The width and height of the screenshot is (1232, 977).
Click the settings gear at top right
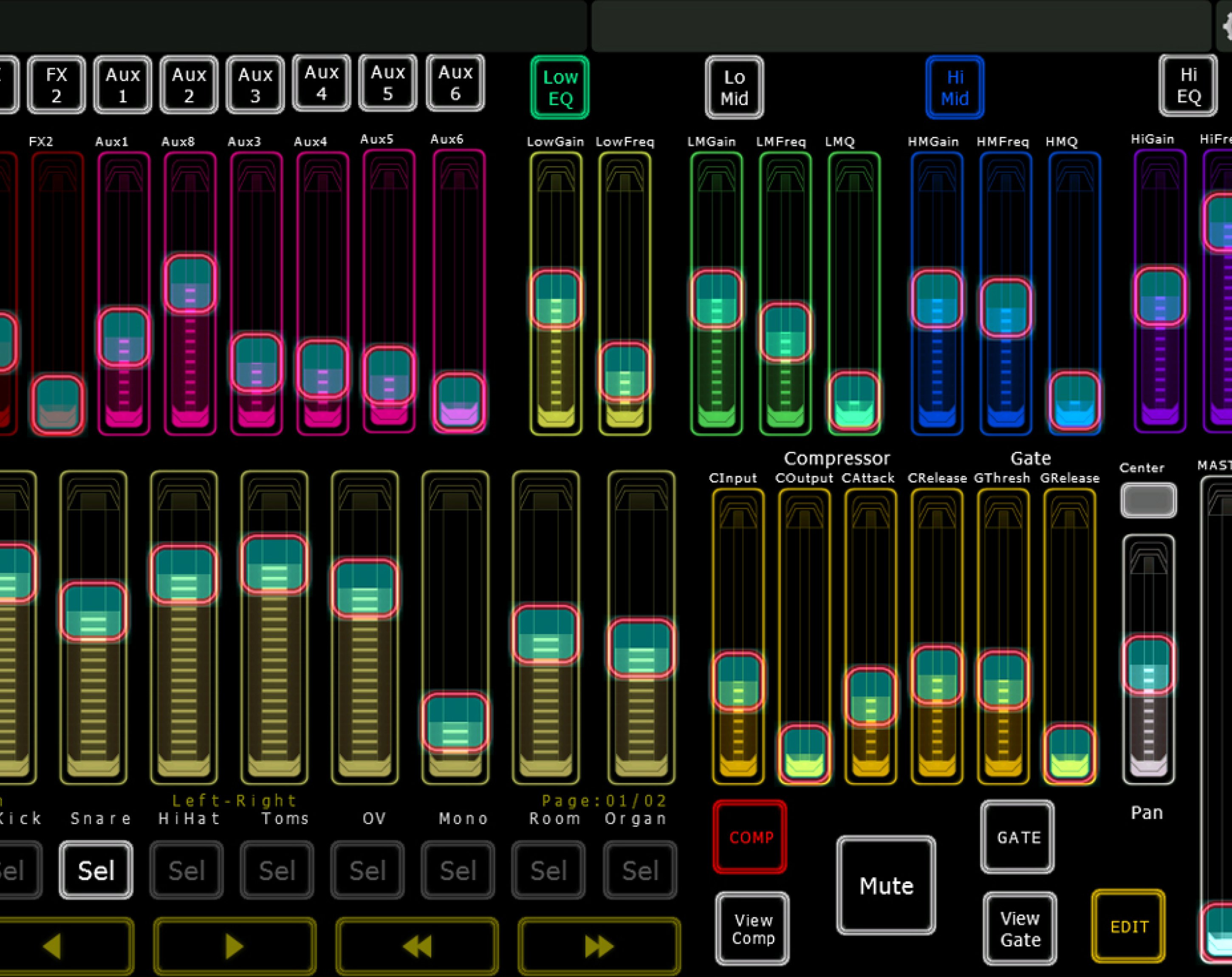coord(1226,26)
